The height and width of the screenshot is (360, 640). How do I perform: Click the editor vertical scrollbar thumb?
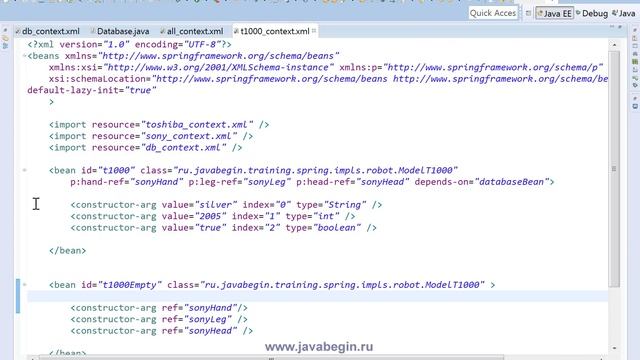[614, 169]
